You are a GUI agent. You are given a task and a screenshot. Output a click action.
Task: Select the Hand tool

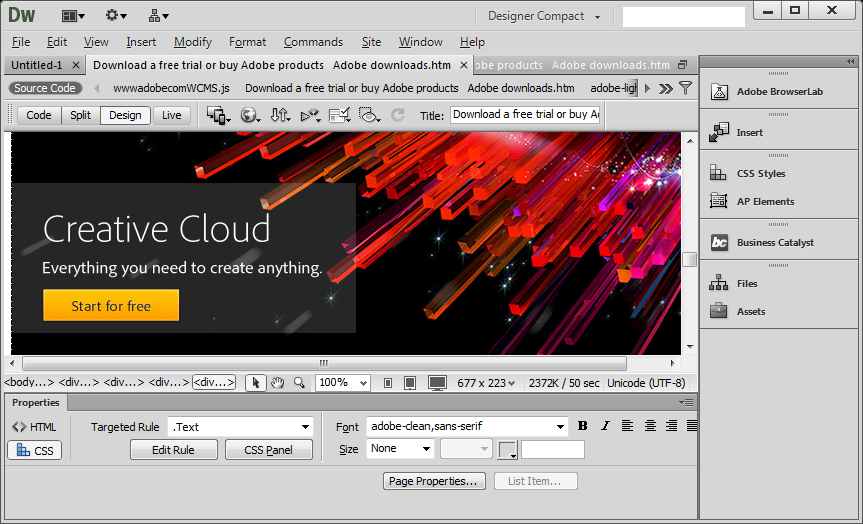277,383
